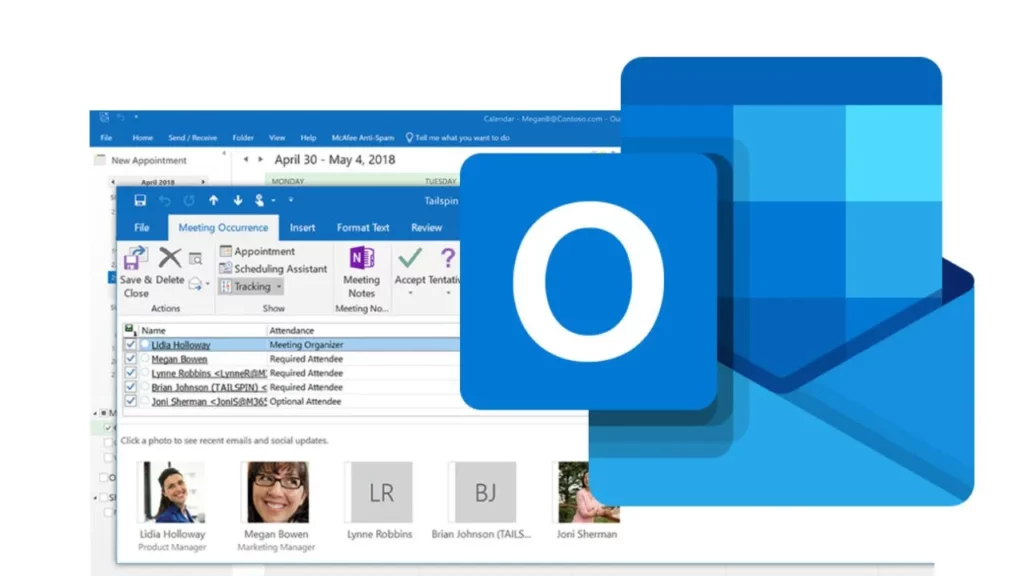
Task: Open the Scheduling Assistant
Action: 281,270
